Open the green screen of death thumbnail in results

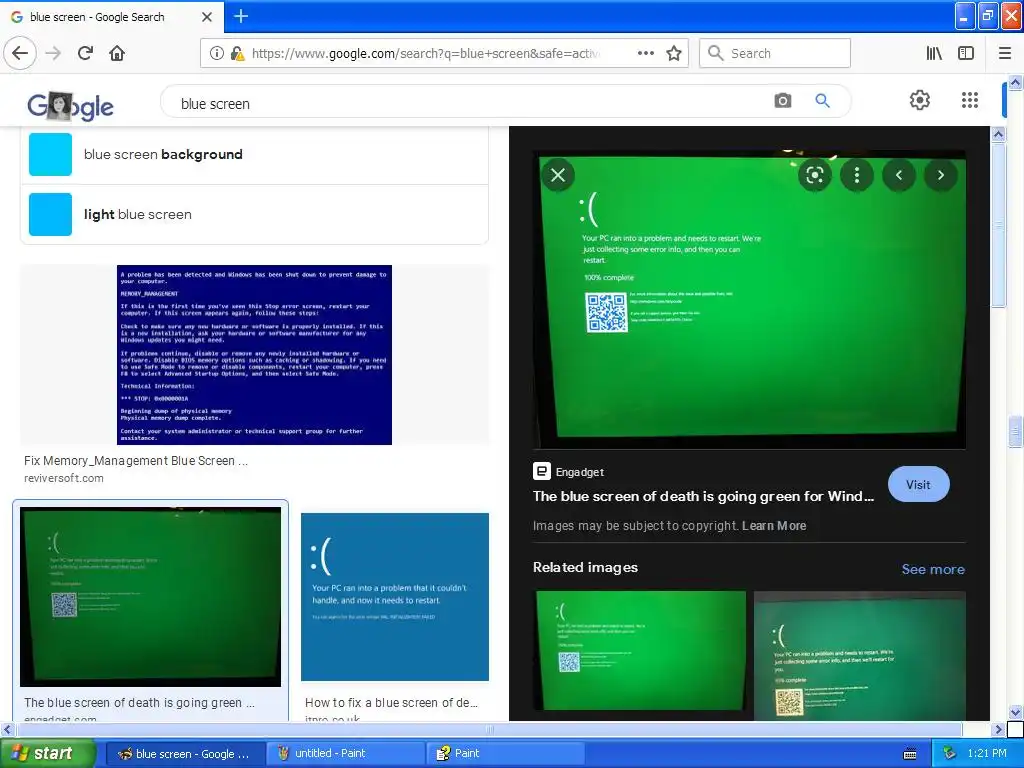[150, 597]
